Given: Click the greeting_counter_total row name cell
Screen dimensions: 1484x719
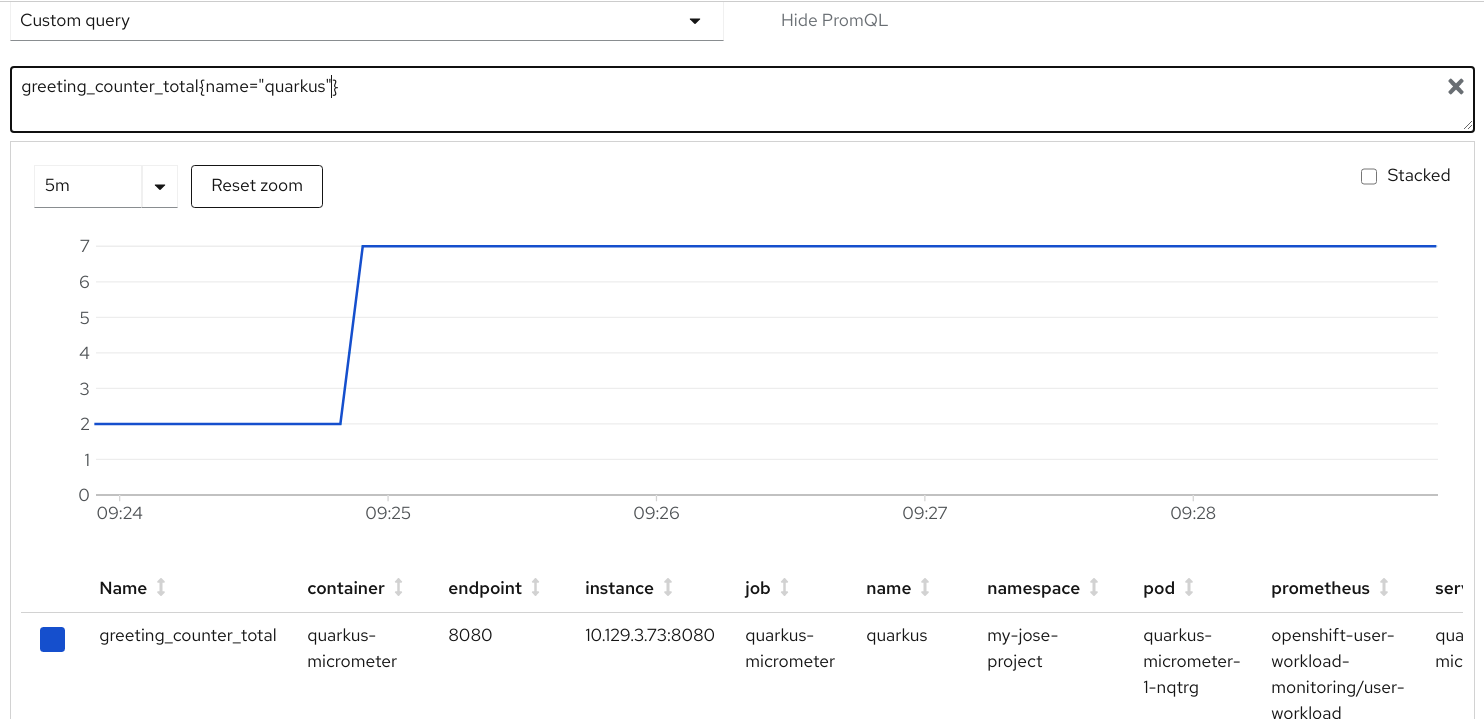Looking at the screenshot, I should [x=188, y=635].
